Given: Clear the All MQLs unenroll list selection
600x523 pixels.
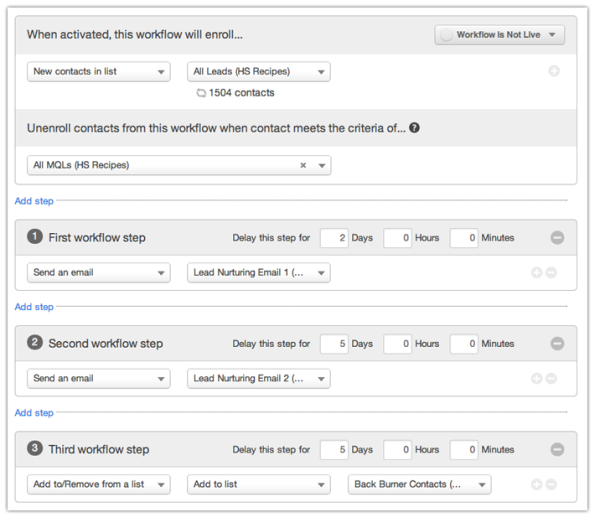Looking at the screenshot, I should (x=303, y=165).
